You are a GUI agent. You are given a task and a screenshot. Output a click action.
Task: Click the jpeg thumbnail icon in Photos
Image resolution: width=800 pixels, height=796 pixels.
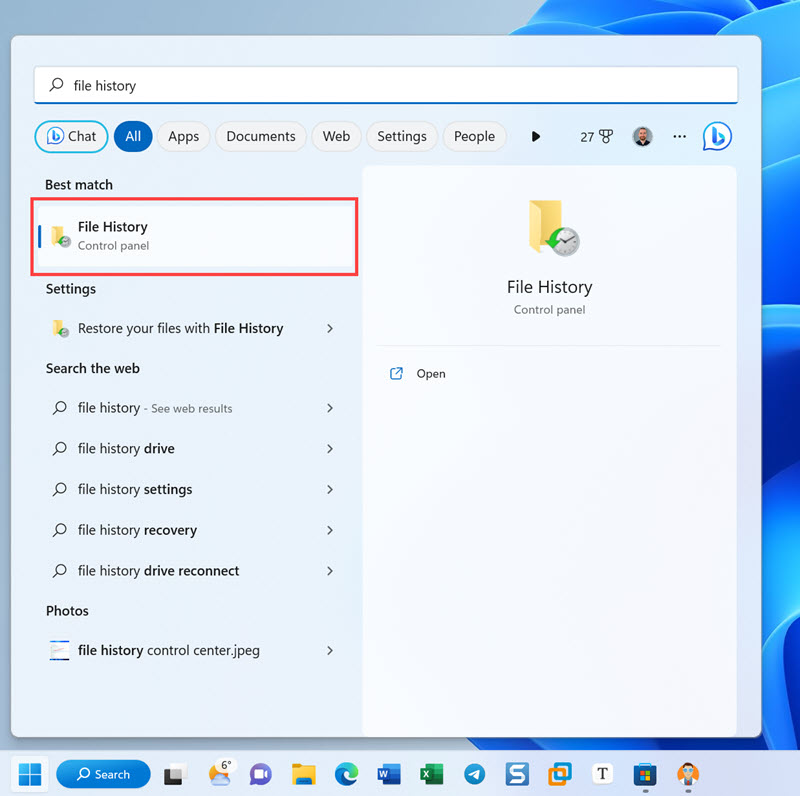pos(59,650)
